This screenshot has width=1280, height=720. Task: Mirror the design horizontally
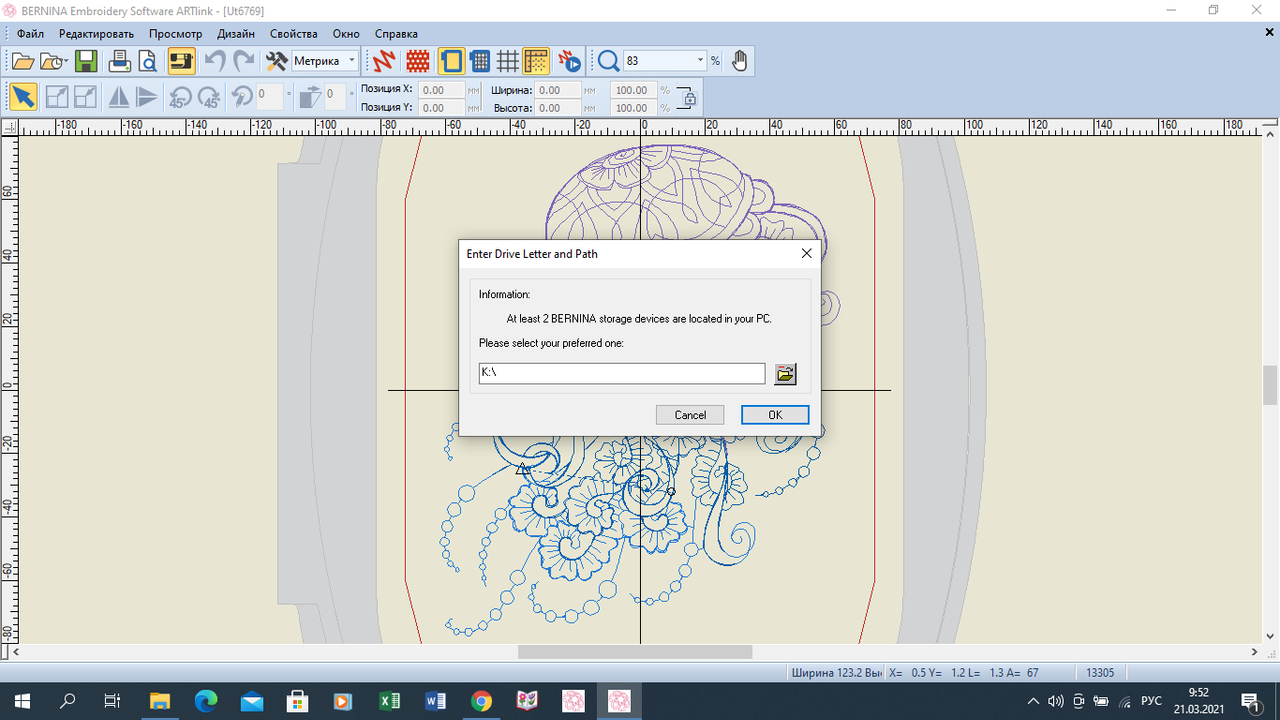[x=119, y=97]
